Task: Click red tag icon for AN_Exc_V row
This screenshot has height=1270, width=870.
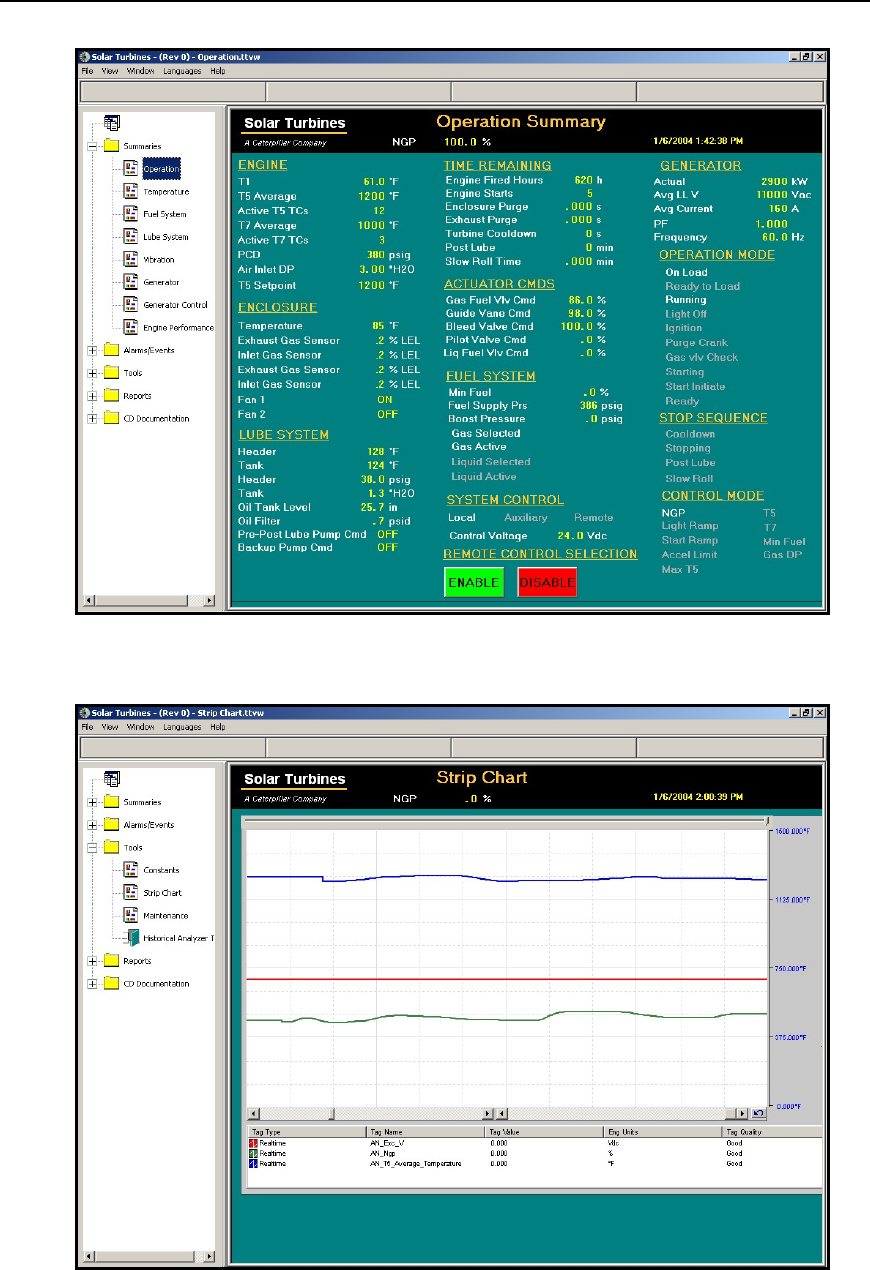Action: tap(252, 1145)
